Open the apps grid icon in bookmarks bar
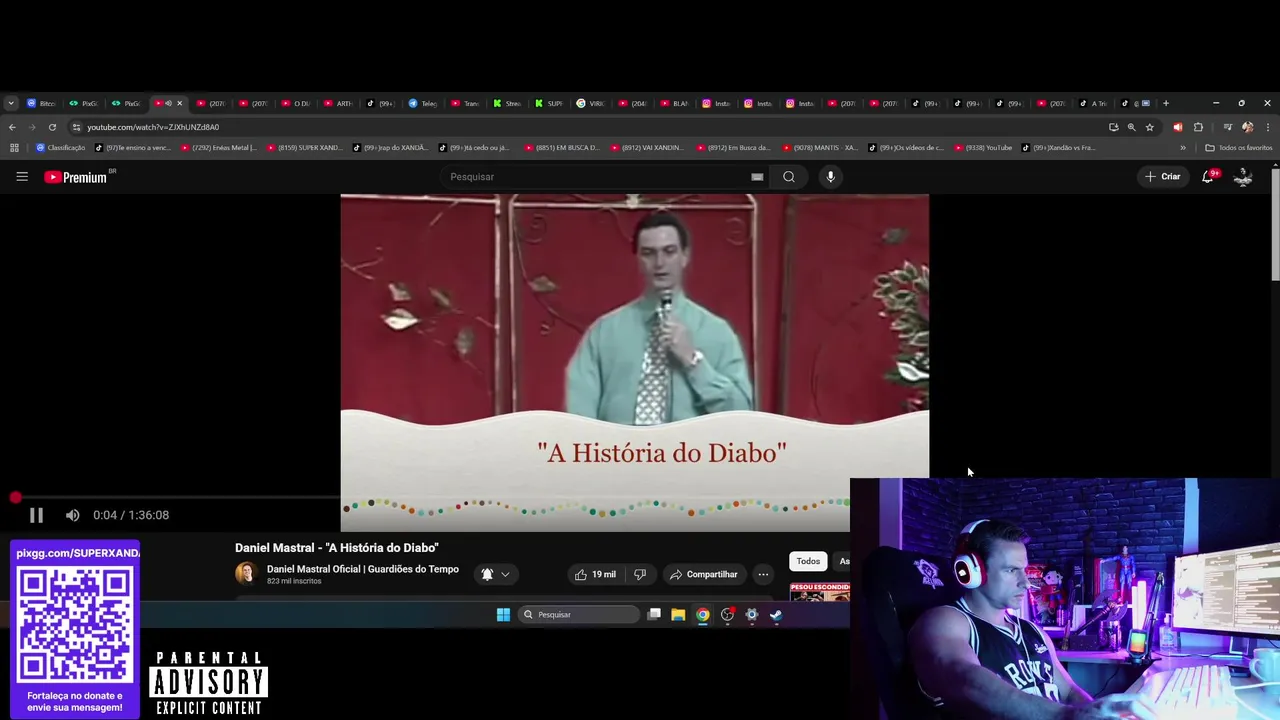Screen dimensions: 1280x720 [14, 148]
